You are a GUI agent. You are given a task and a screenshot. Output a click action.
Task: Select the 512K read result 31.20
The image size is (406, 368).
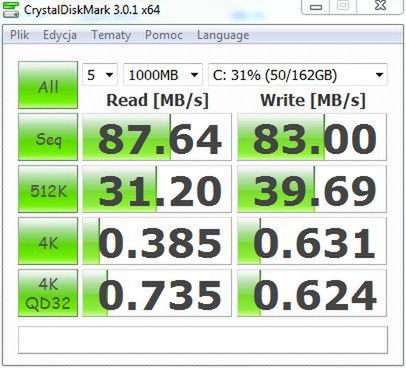point(157,189)
